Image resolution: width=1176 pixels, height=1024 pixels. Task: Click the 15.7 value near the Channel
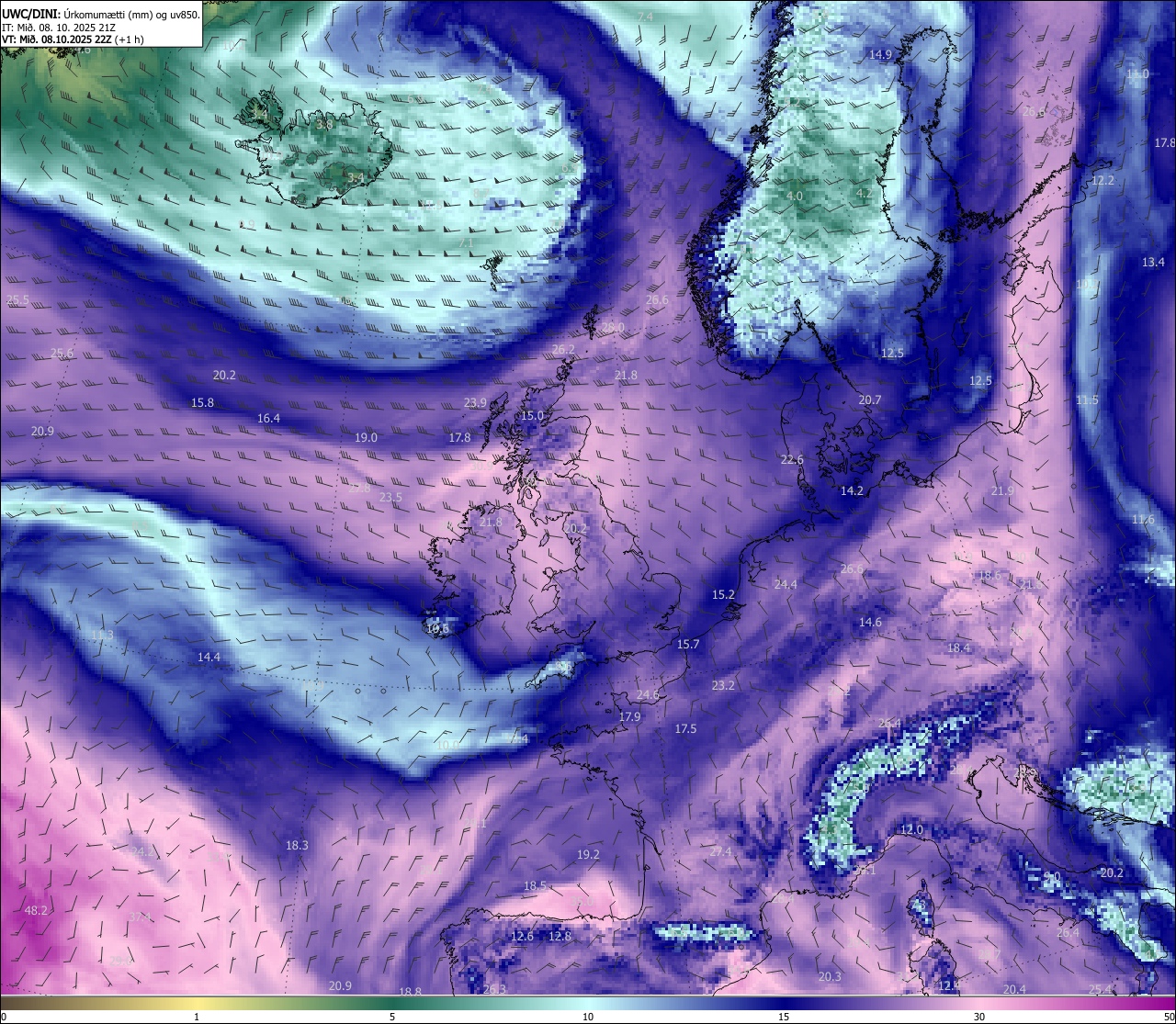[688, 645]
